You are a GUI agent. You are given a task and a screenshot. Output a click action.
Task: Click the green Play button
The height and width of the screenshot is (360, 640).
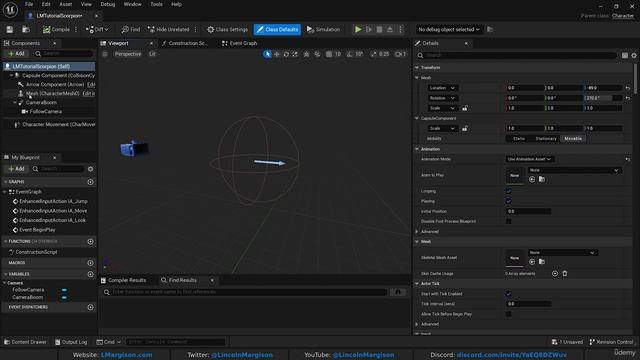point(358,29)
